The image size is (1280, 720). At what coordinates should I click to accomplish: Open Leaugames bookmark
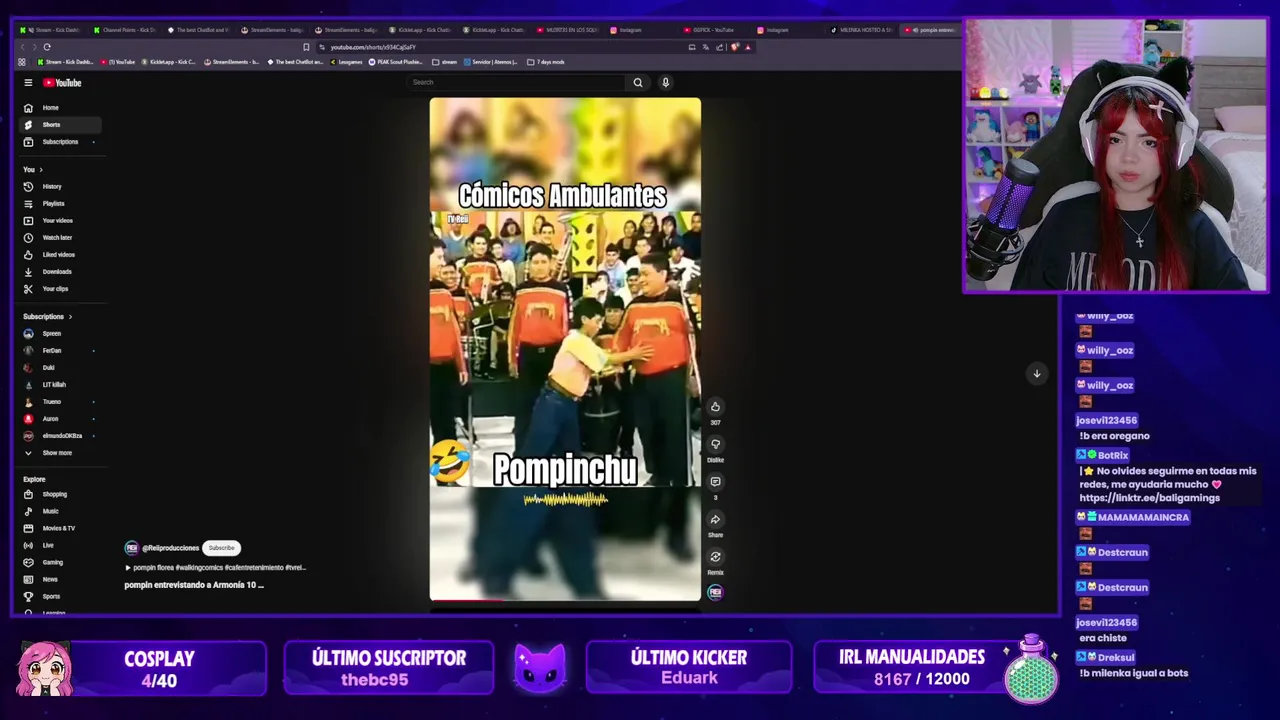pyautogui.click(x=346, y=62)
